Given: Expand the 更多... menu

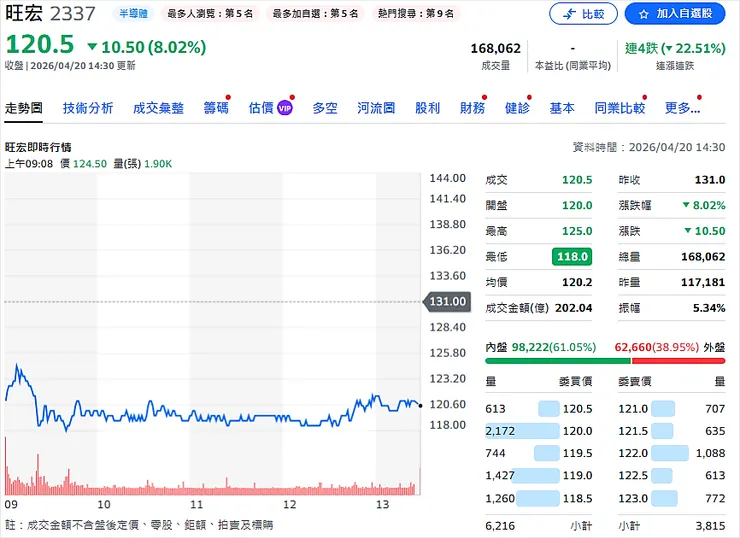Looking at the screenshot, I should pyautogui.click(x=682, y=108).
